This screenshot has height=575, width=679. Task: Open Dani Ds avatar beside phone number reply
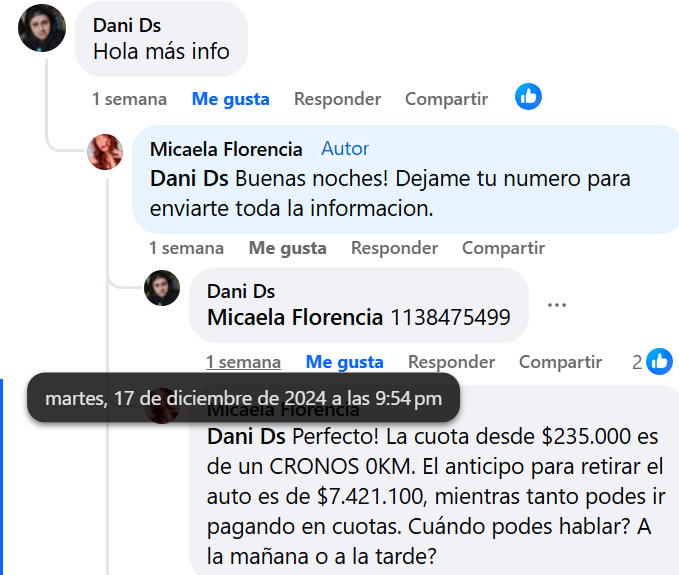[x=162, y=288]
